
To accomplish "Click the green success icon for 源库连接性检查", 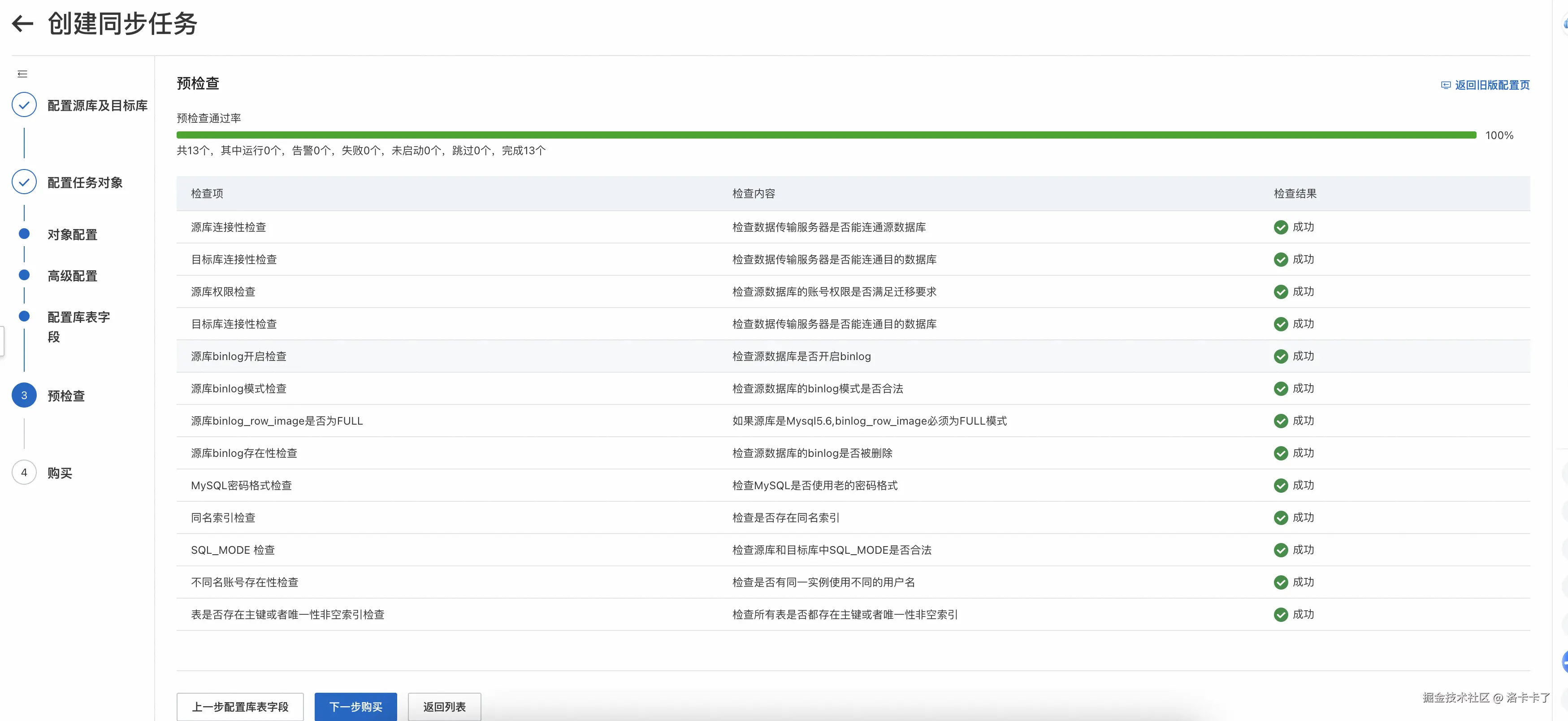I will point(1281,227).
